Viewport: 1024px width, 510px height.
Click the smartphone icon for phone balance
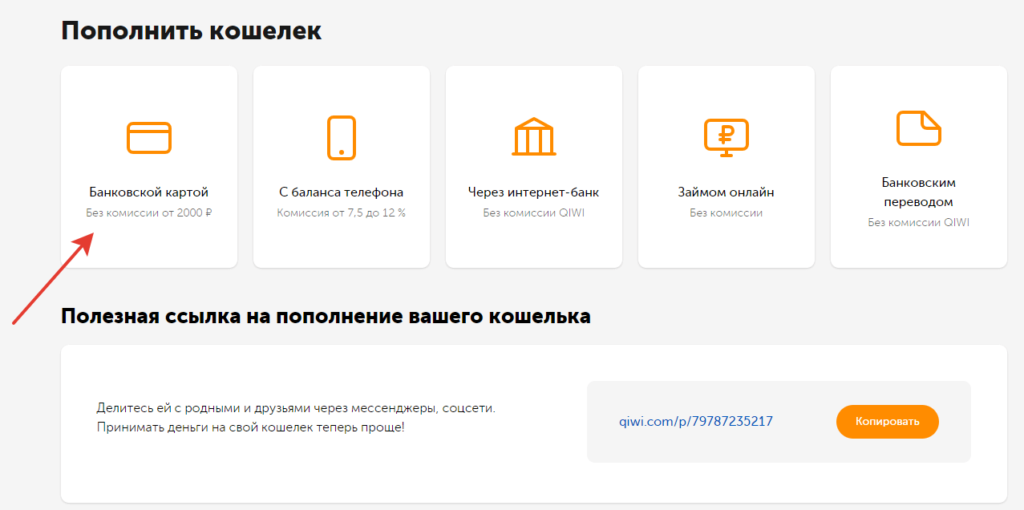click(341, 138)
